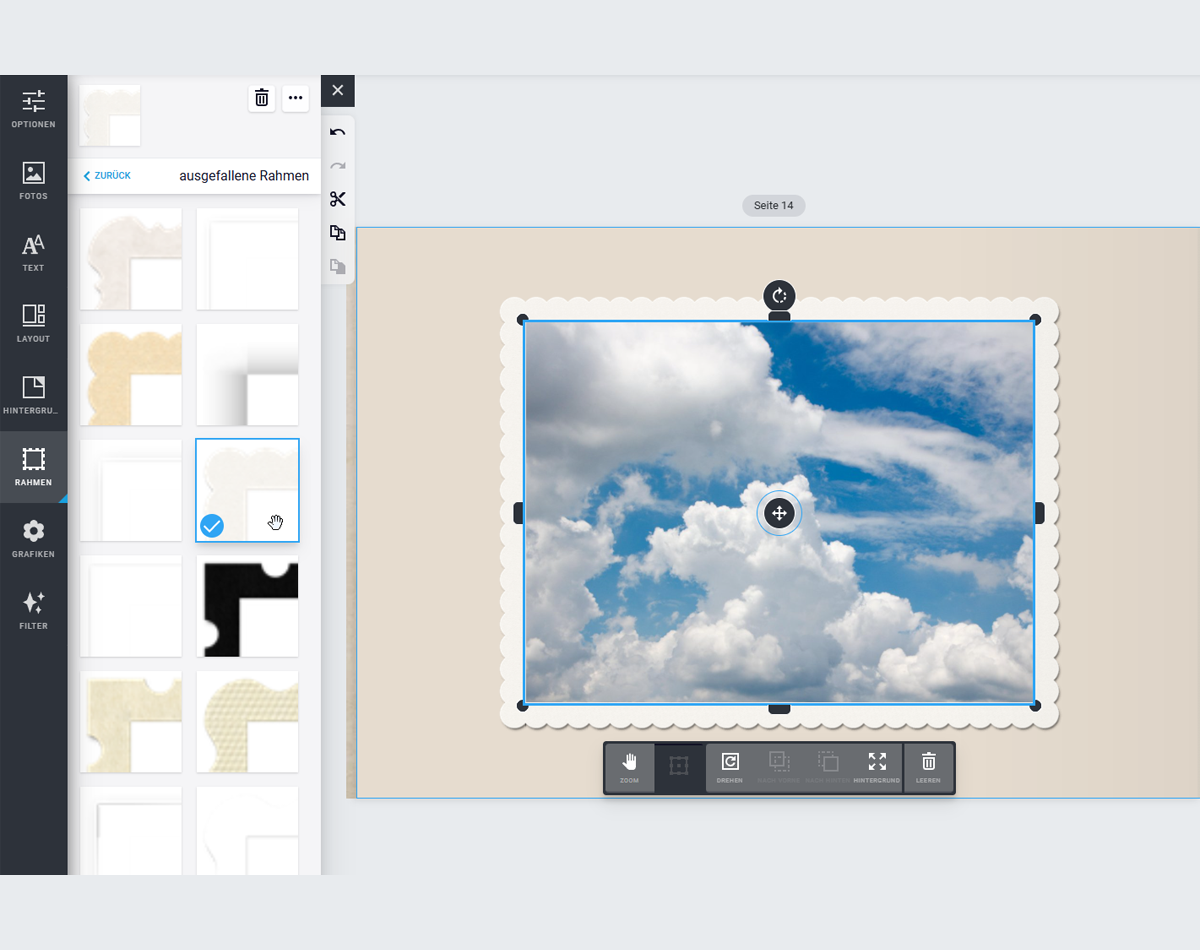Image resolution: width=1200 pixels, height=950 pixels.
Task: Click the redo arrow
Action: coord(338,166)
